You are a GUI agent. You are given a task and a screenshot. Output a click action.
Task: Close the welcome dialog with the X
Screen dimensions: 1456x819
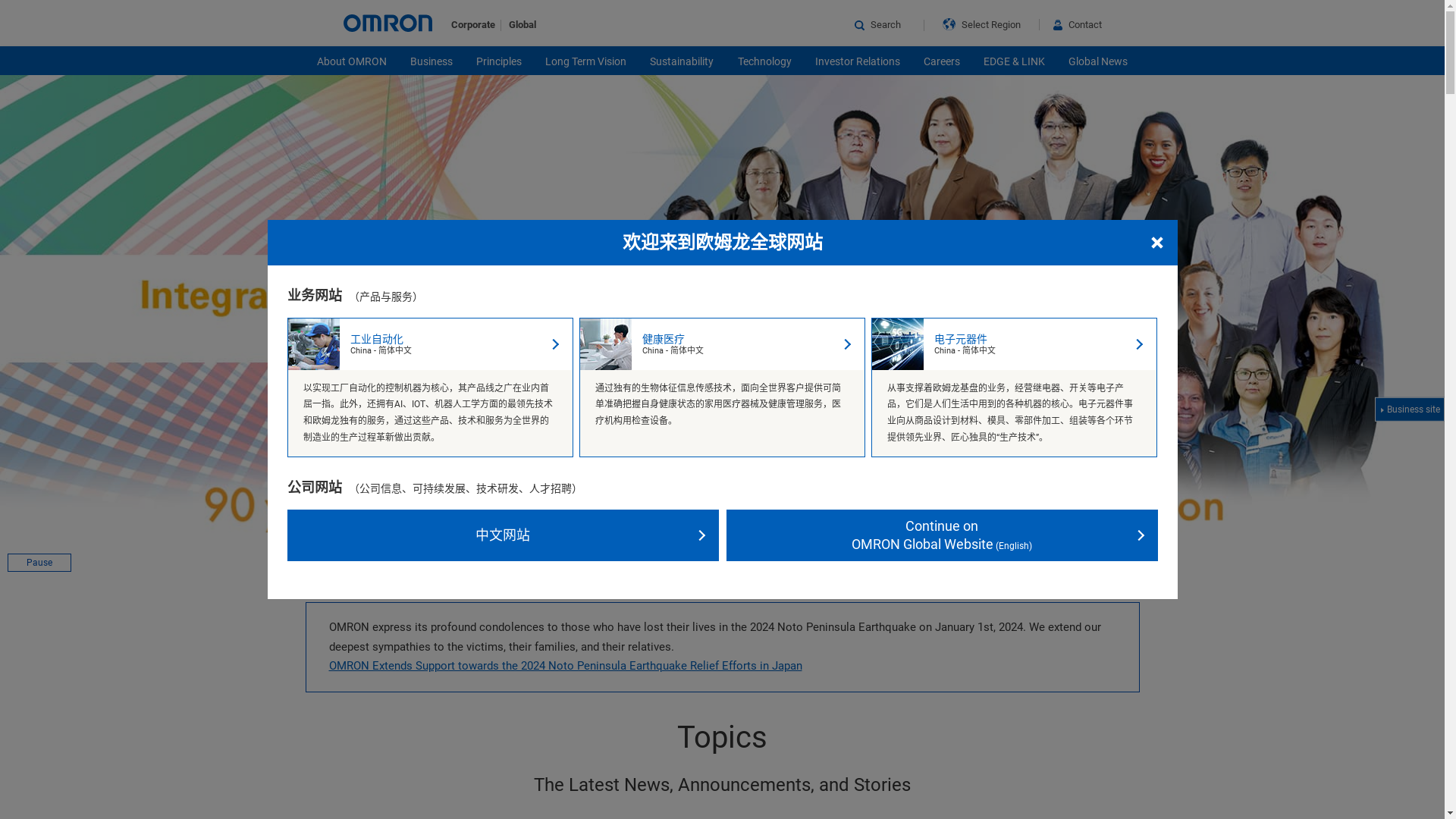[x=1157, y=243]
